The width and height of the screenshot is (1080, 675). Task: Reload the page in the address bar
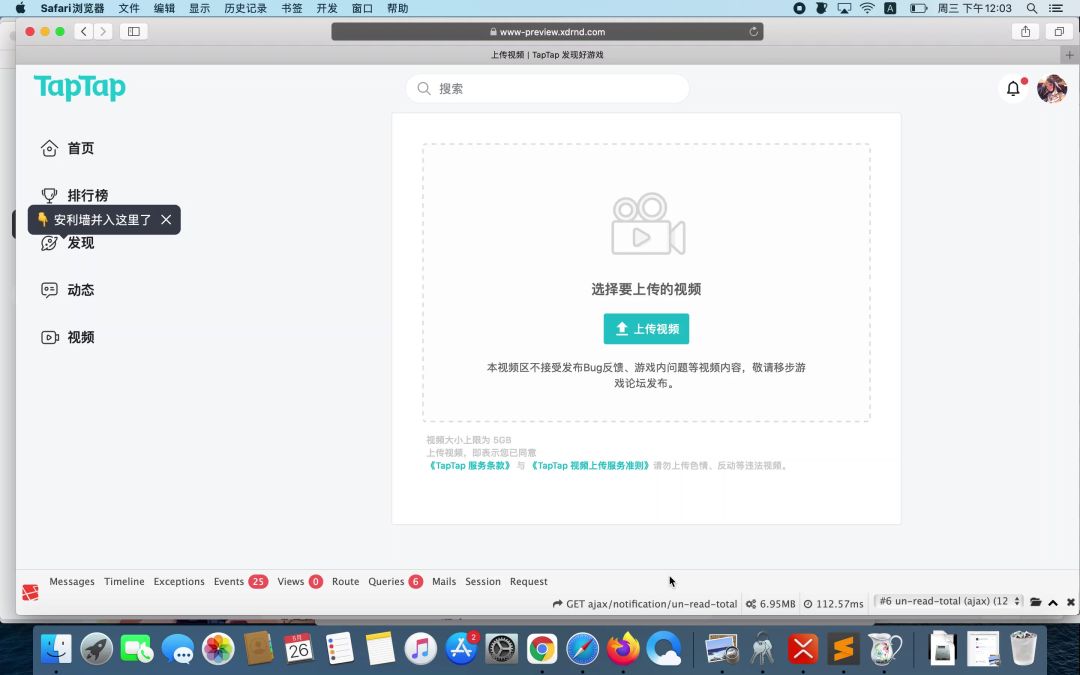(x=753, y=32)
